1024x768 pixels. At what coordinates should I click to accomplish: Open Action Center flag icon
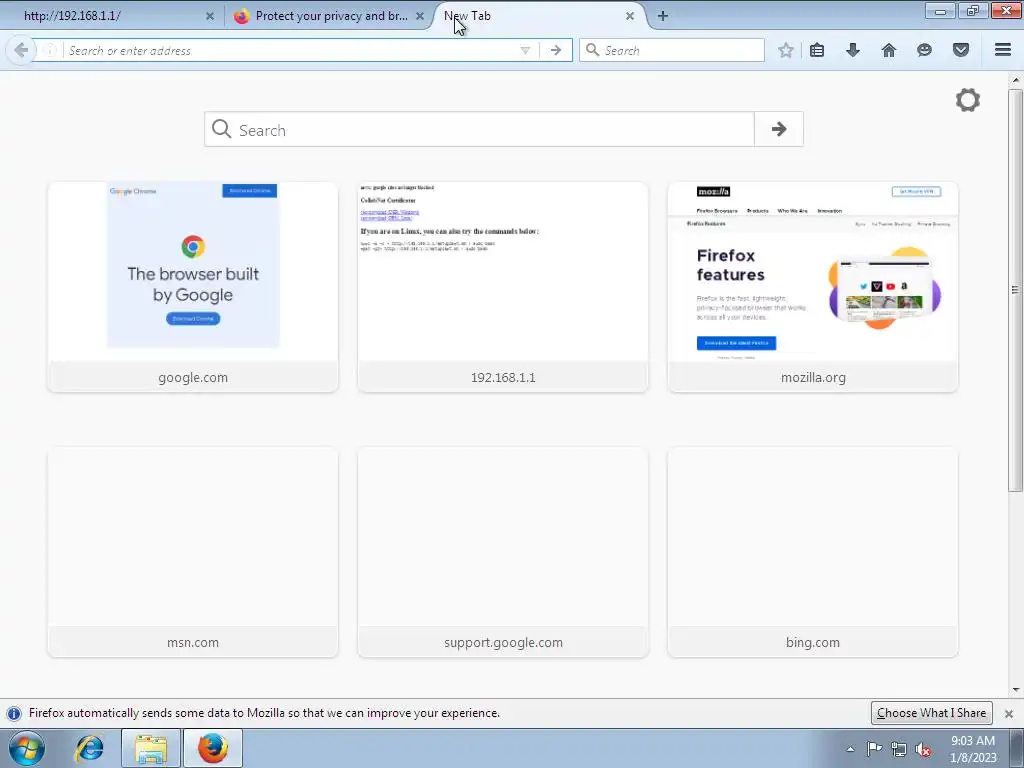(874, 749)
